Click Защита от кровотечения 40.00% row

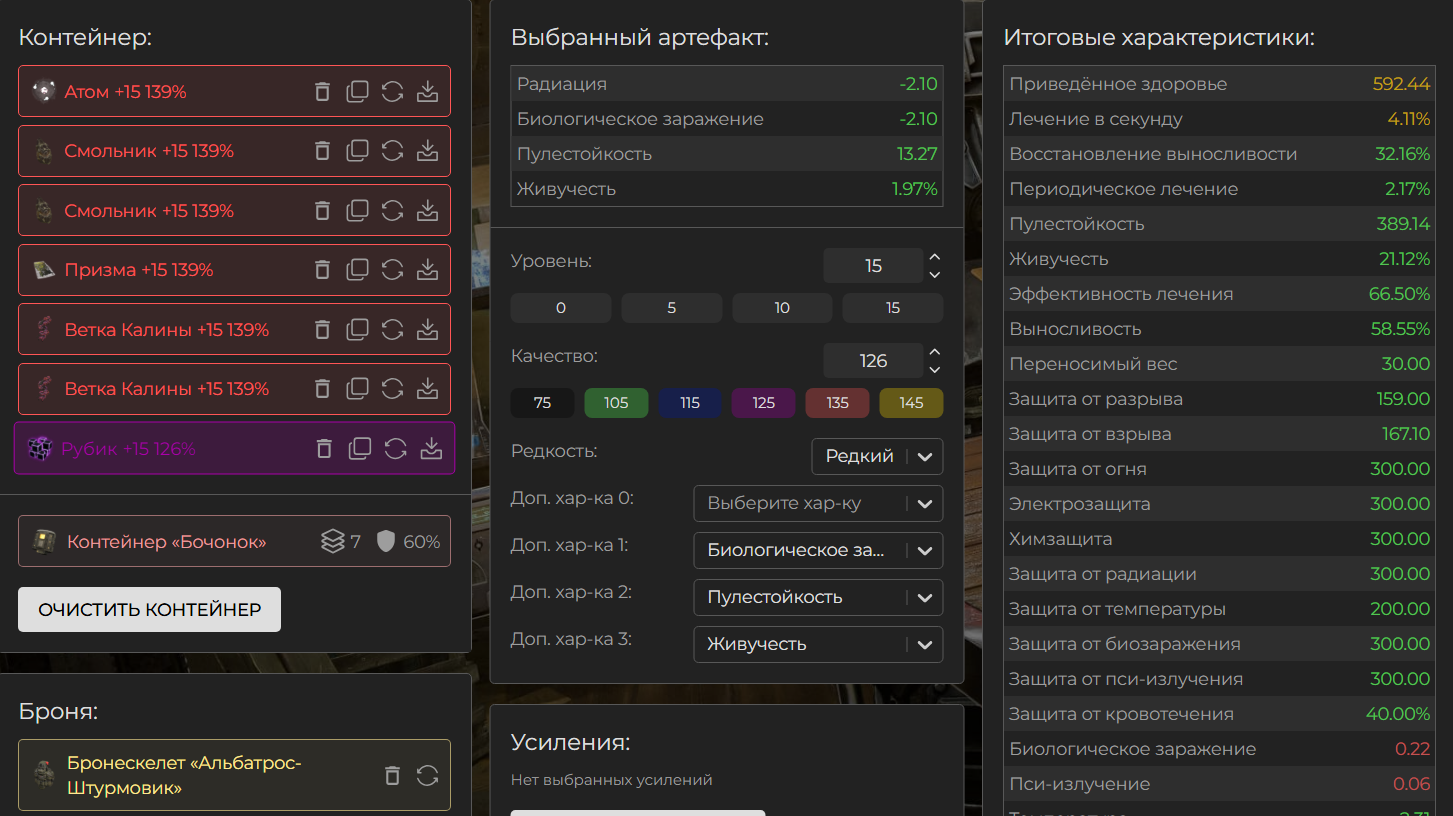point(1220,714)
